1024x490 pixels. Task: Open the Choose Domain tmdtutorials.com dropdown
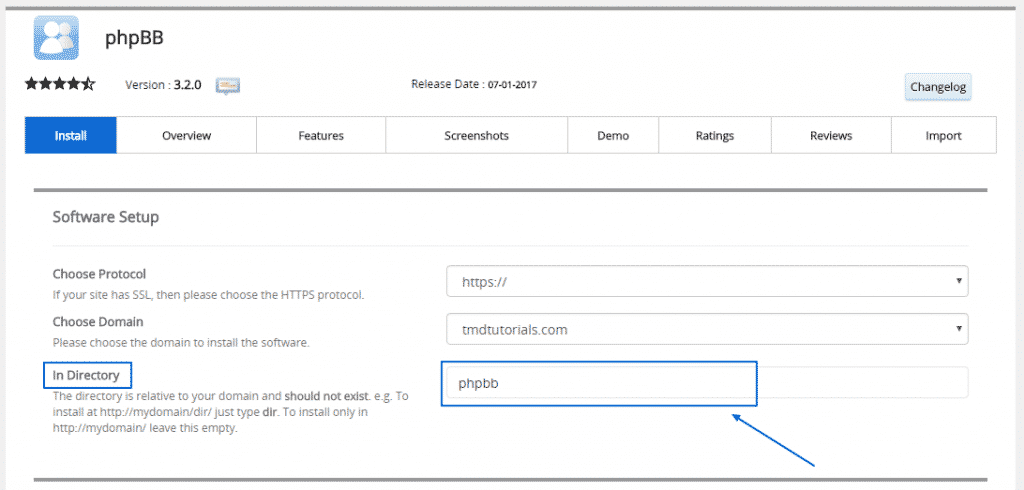pyautogui.click(x=706, y=327)
